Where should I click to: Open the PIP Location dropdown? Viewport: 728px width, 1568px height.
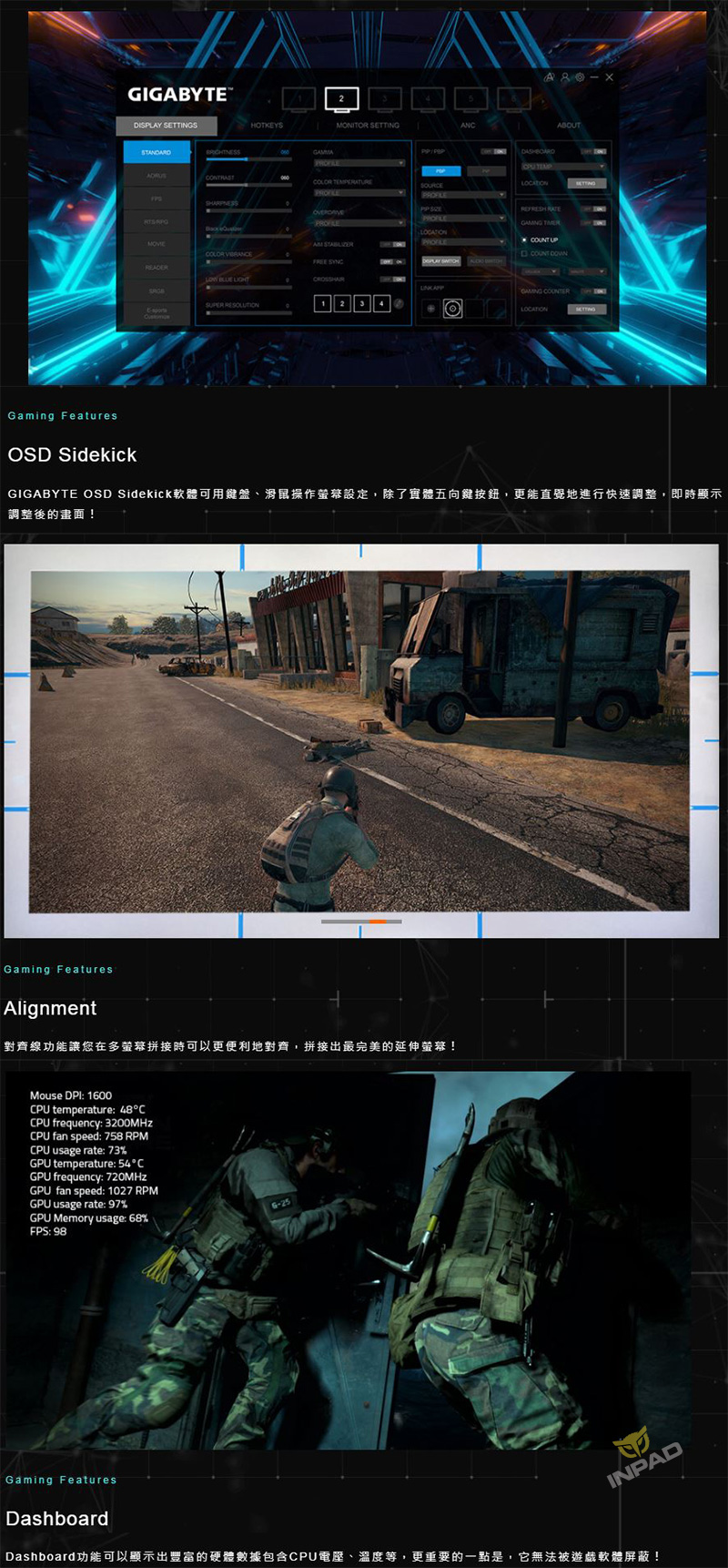click(463, 242)
